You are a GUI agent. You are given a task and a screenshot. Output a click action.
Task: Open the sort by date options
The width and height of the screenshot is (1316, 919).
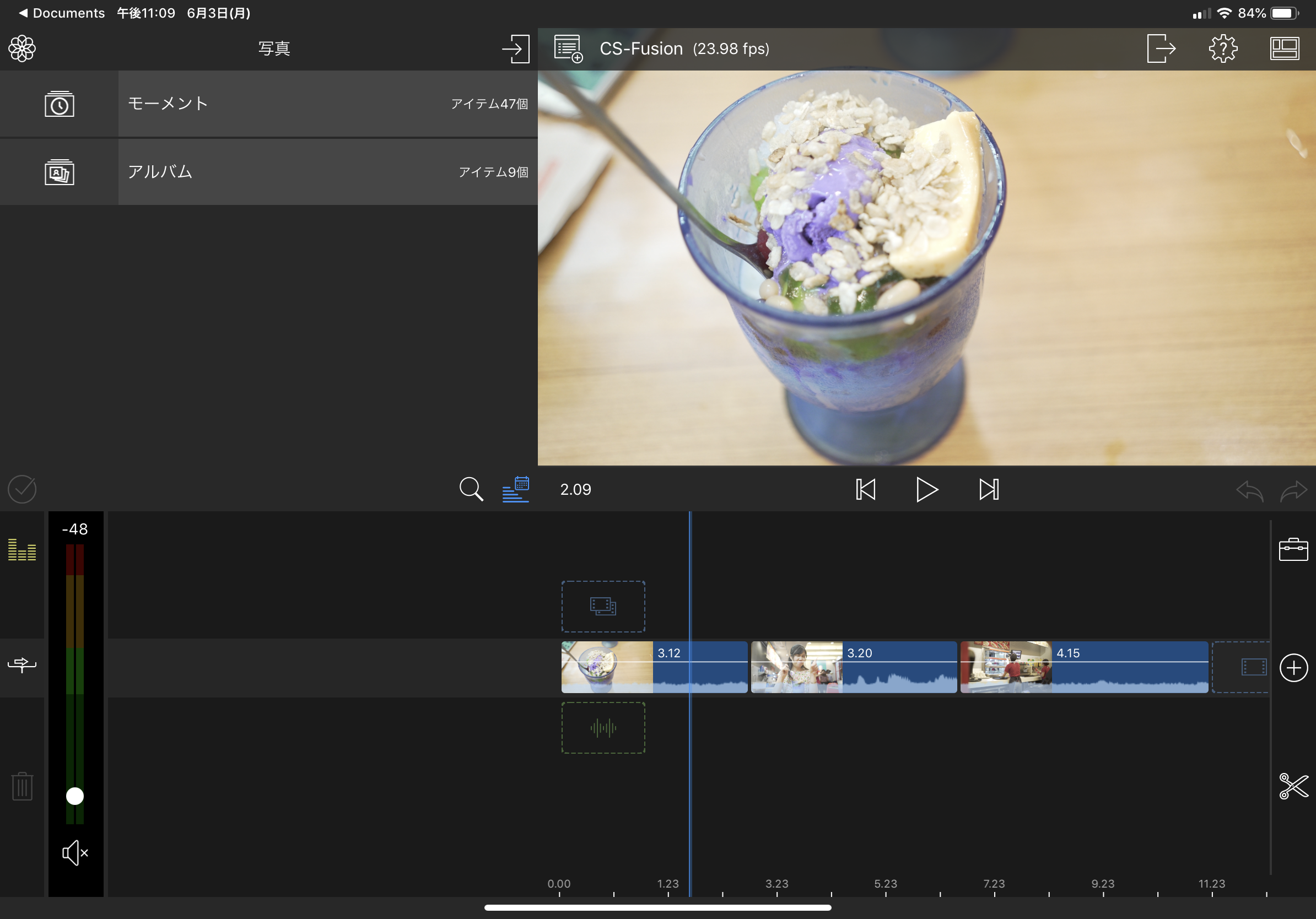coord(515,489)
